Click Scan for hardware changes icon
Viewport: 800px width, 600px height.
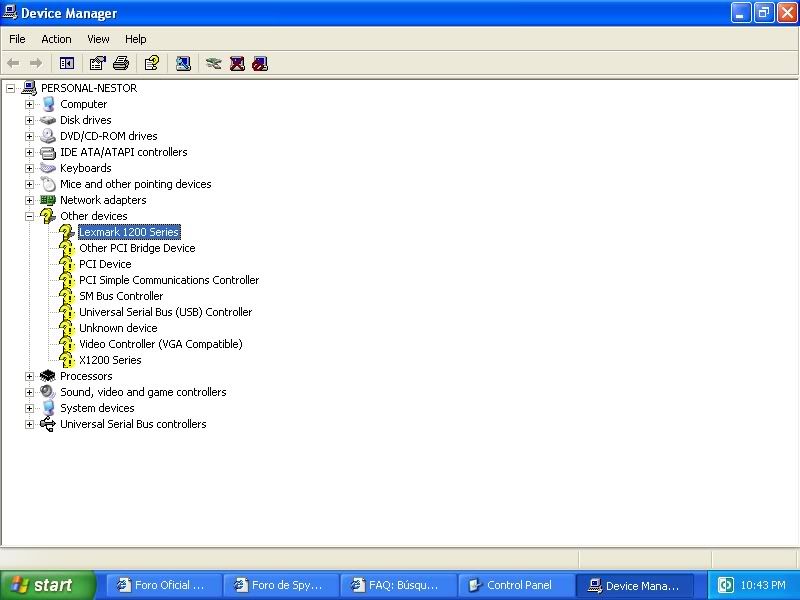183,63
